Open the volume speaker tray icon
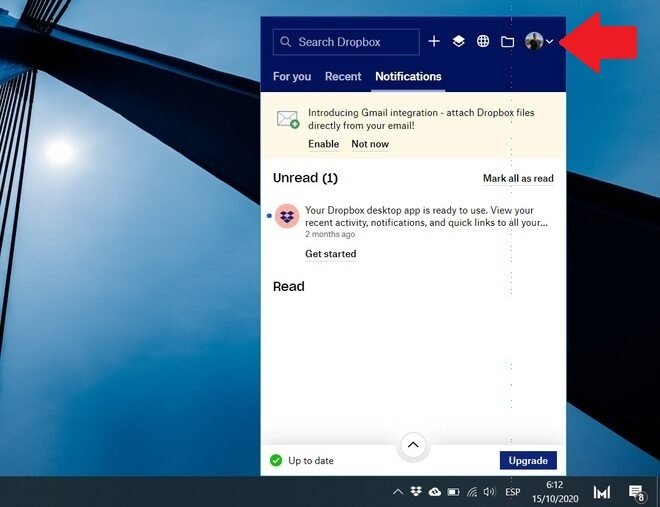Image resolution: width=660 pixels, height=507 pixels. pyautogui.click(x=489, y=491)
